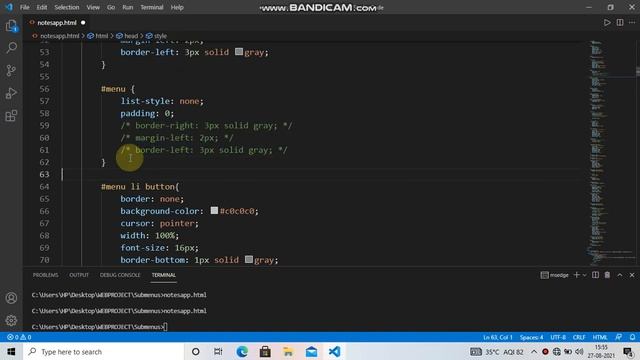Open the Go menu
This screenshot has height=360, width=640.
point(111,7)
